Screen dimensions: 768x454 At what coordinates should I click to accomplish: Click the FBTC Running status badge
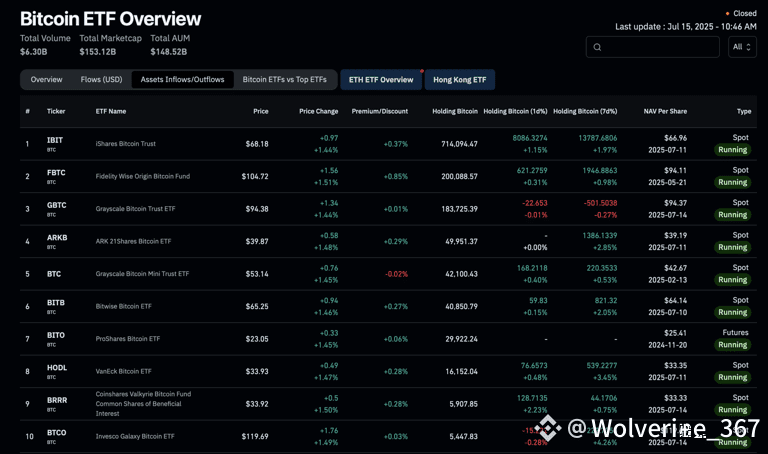[733, 182]
